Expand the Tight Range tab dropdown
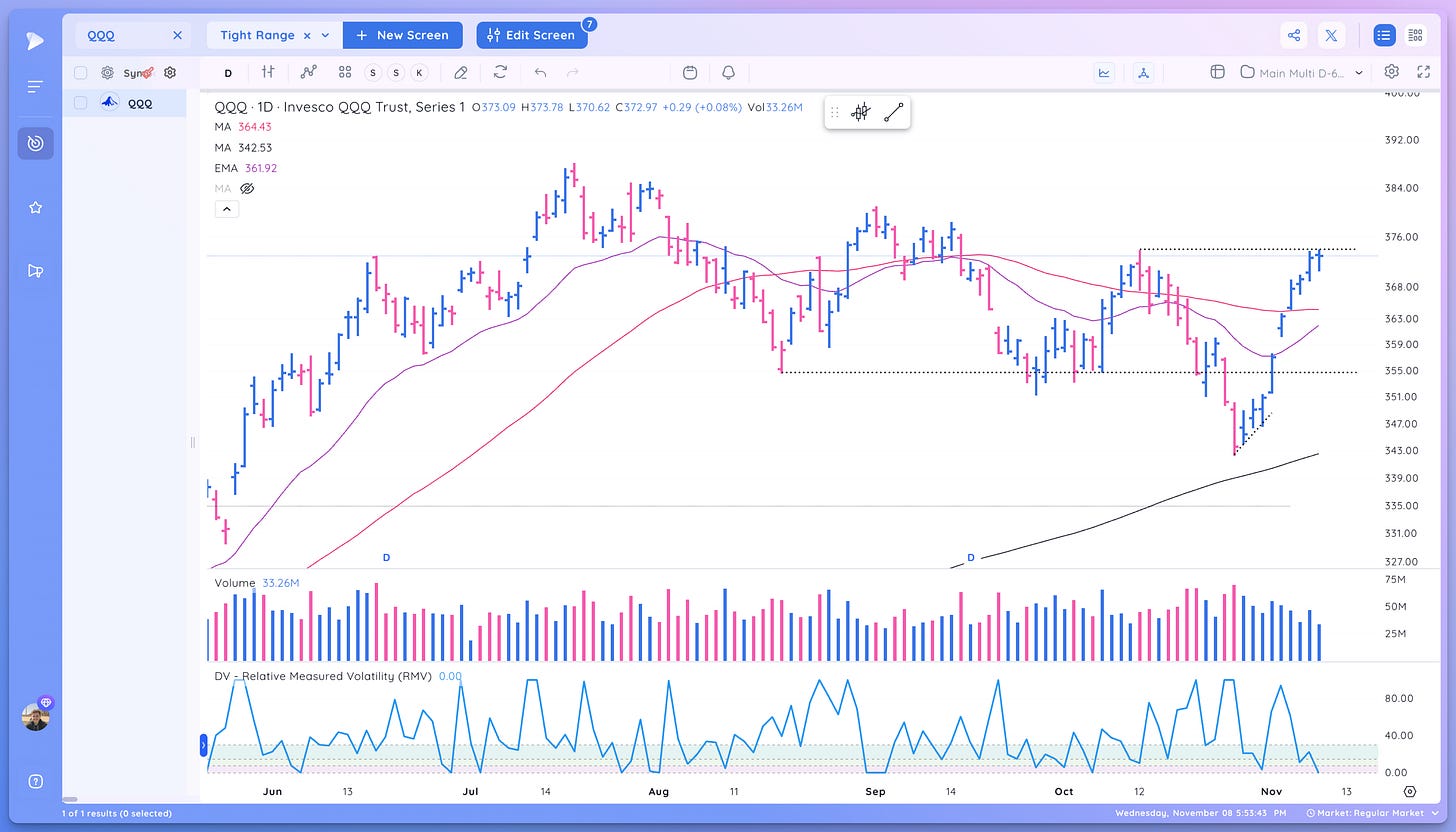 click(x=325, y=35)
